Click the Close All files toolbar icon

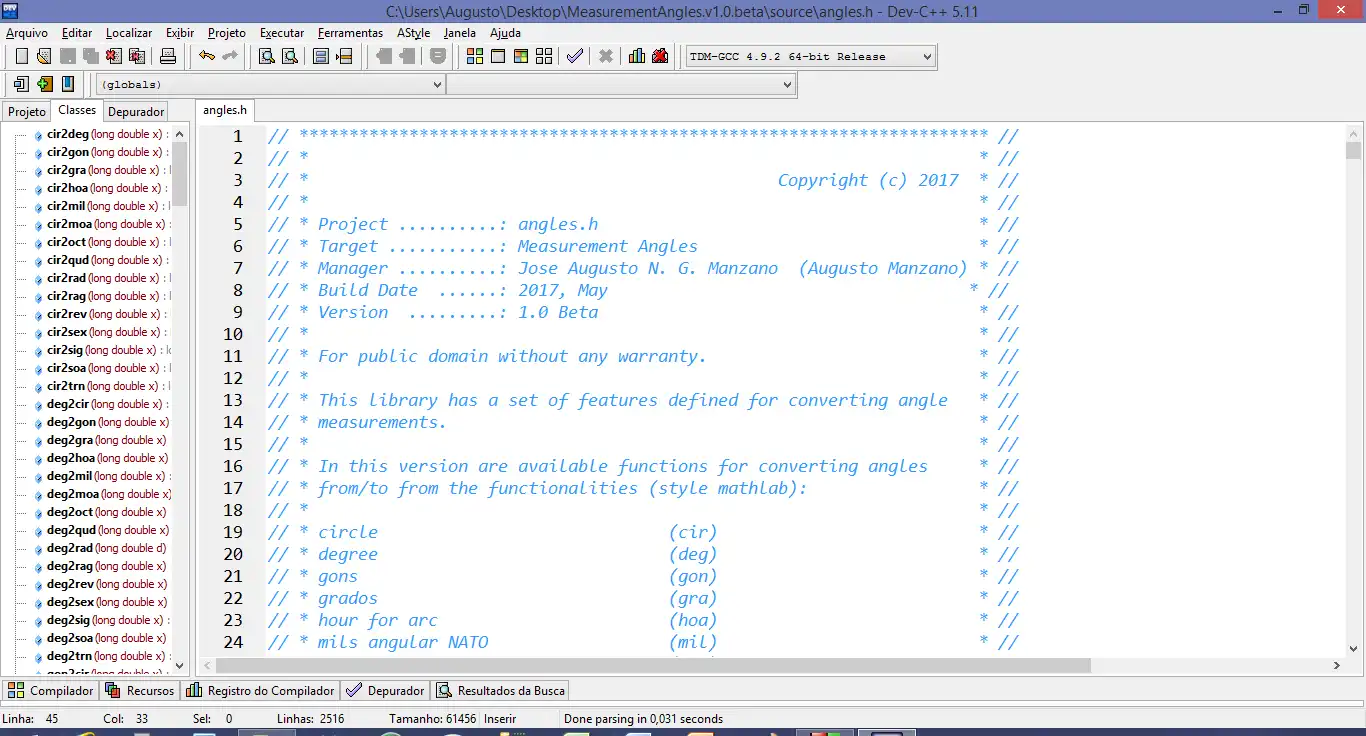click(136, 56)
